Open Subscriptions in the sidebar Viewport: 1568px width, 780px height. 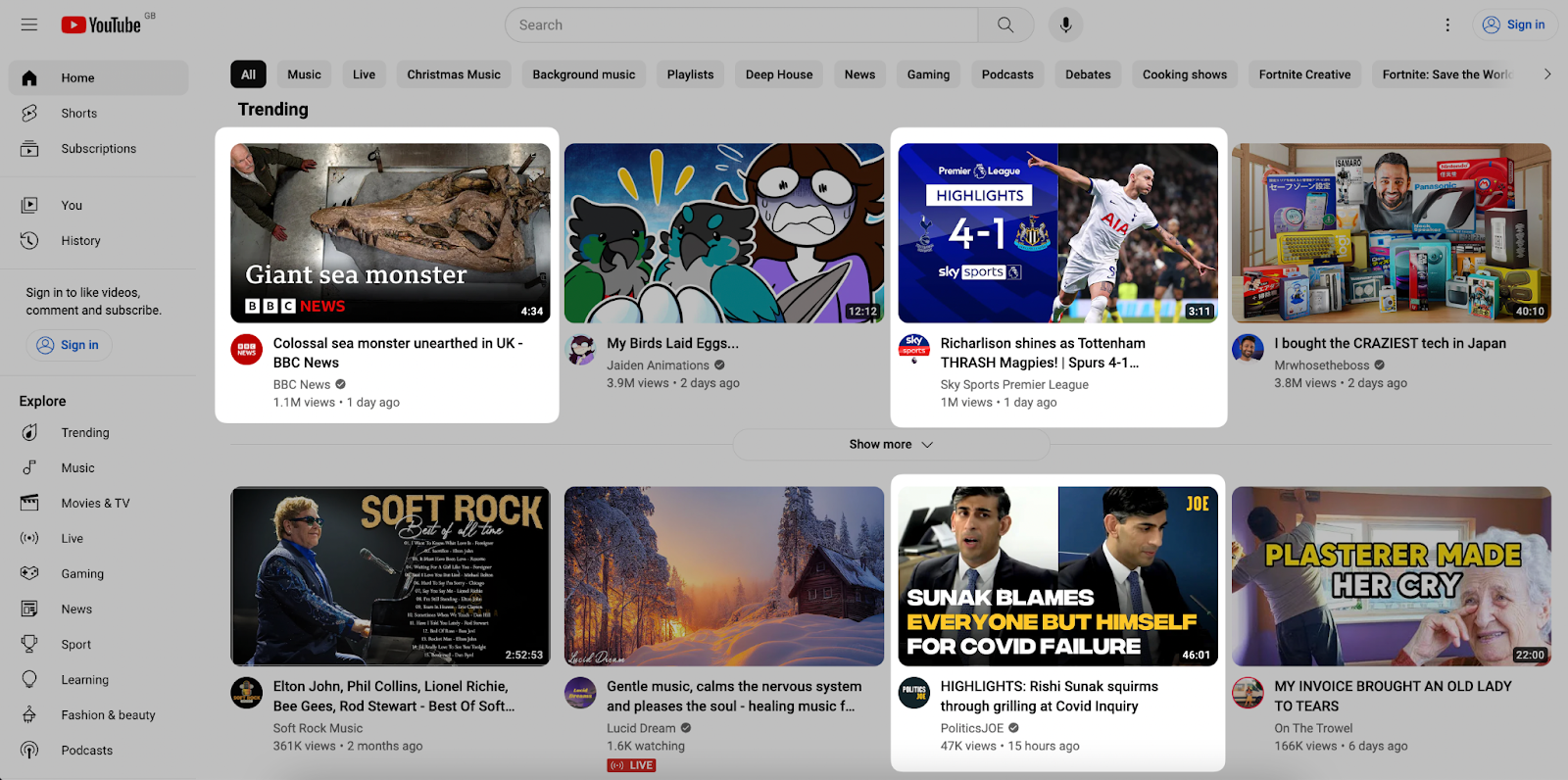[98, 148]
